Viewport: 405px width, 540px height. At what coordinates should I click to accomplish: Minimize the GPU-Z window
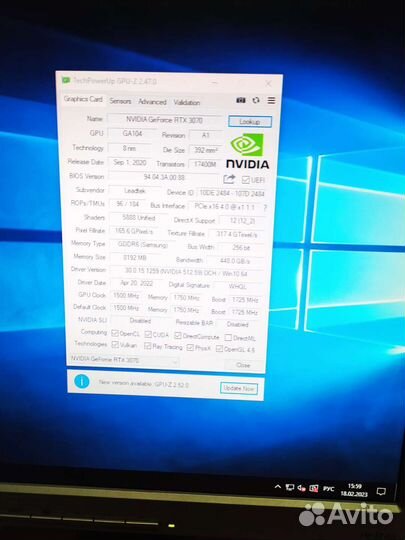tap(215, 83)
